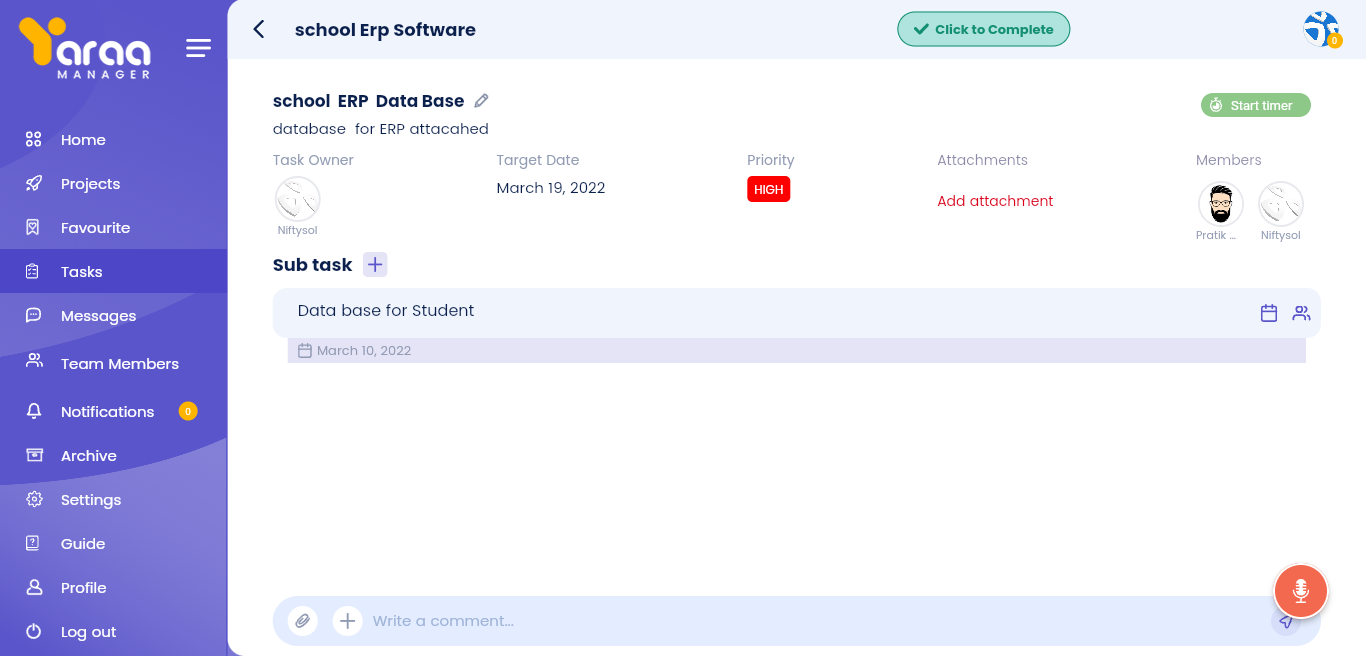Click Pratik member avatar
This screenshot has width=1366, height=656.
pyautogui.click(x=1220, y=204)
